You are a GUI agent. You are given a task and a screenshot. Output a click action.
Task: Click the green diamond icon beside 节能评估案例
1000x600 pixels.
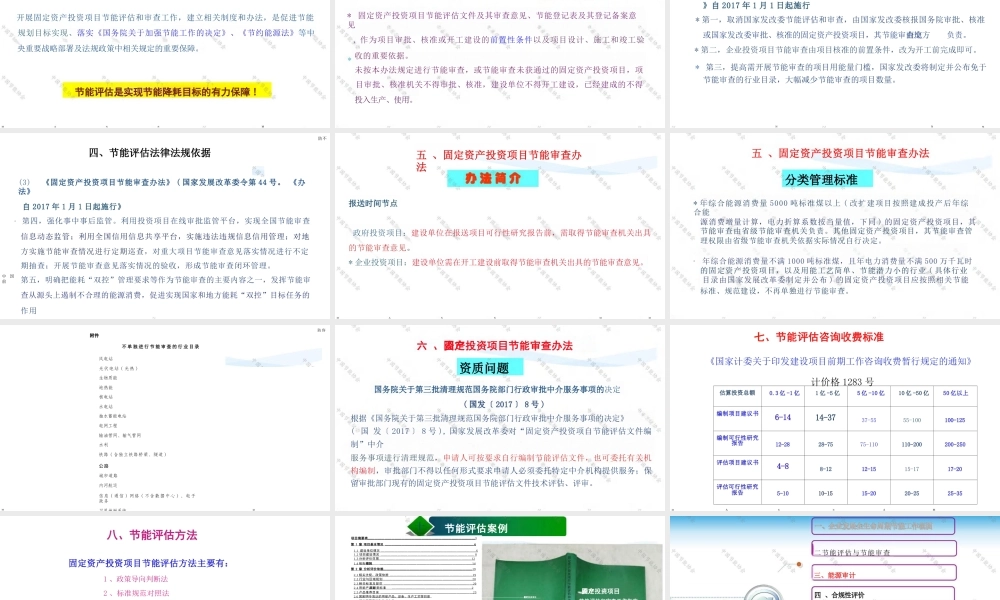[420, 528]
